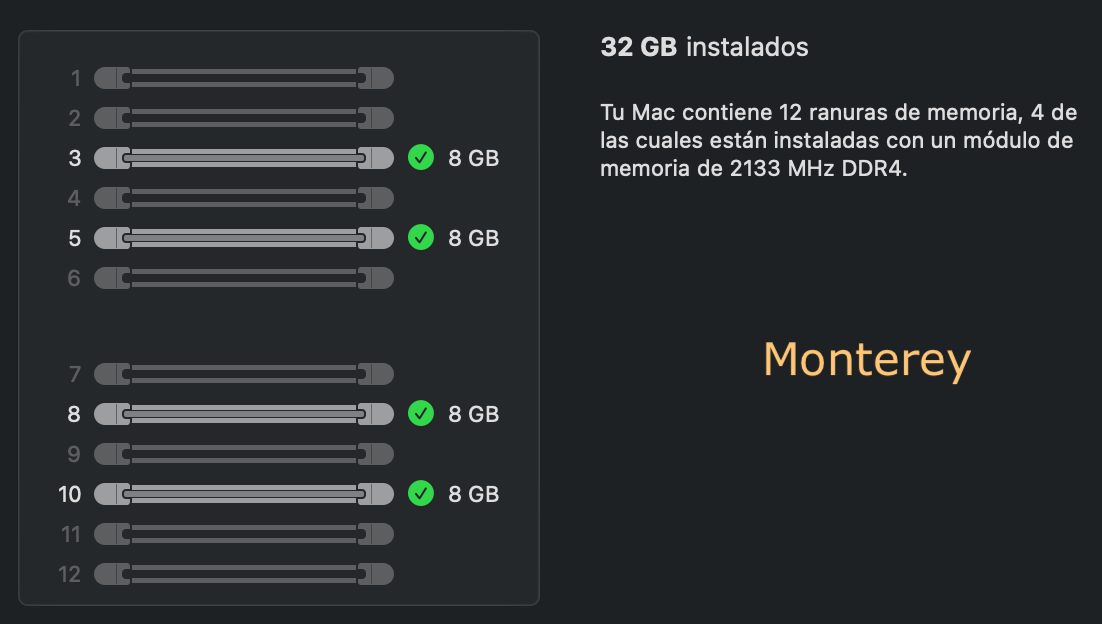Click the orange Monterey text
This screenshot has width=1102, height=624.
coord(866,360)
